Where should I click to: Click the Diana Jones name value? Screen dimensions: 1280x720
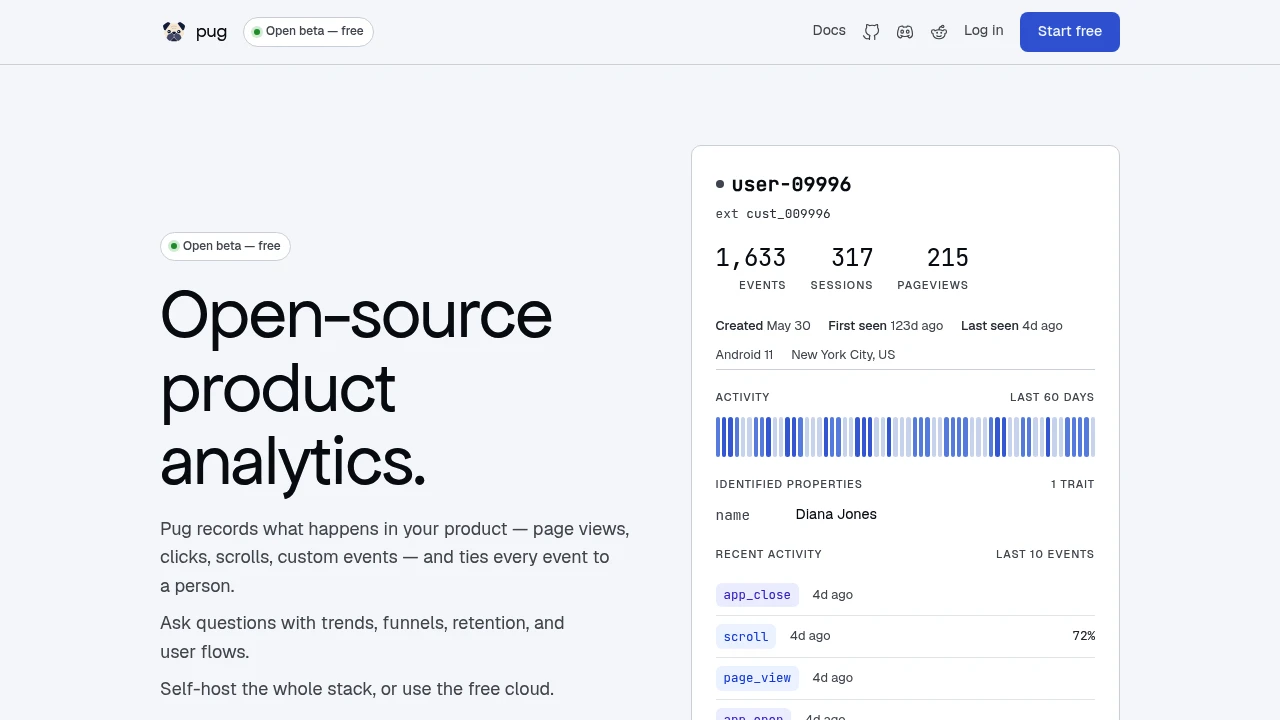836,514
